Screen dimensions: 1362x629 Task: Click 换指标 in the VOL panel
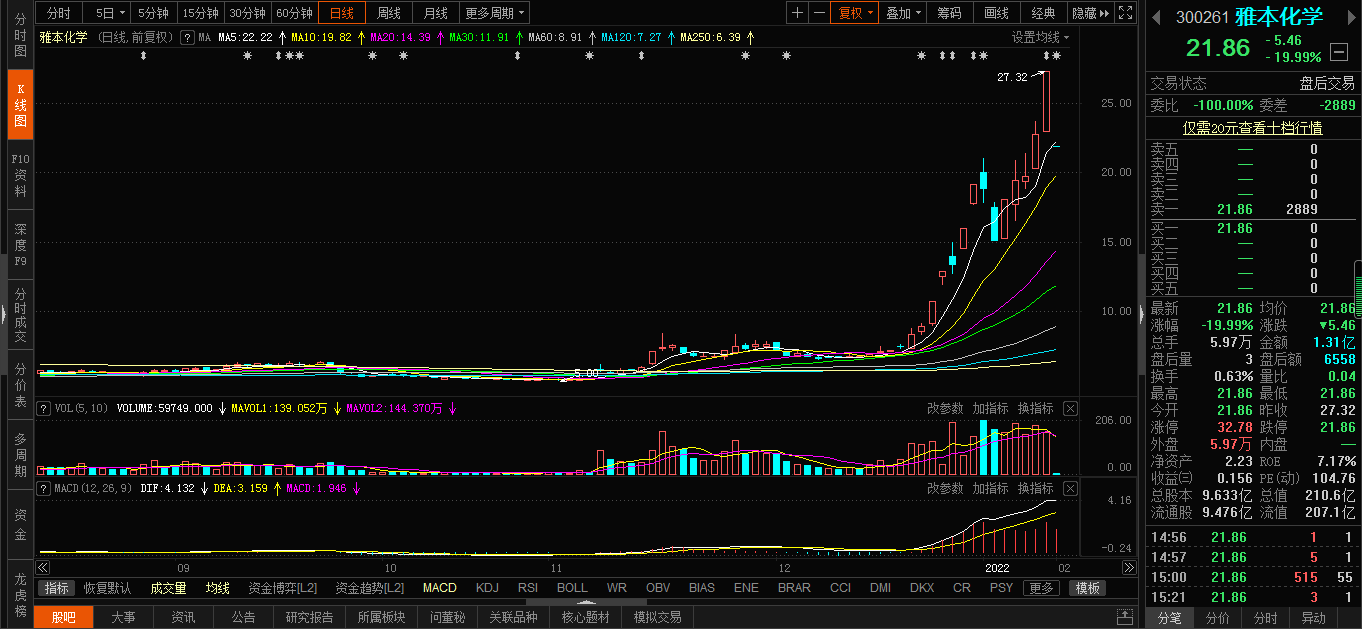(1035, 408)
